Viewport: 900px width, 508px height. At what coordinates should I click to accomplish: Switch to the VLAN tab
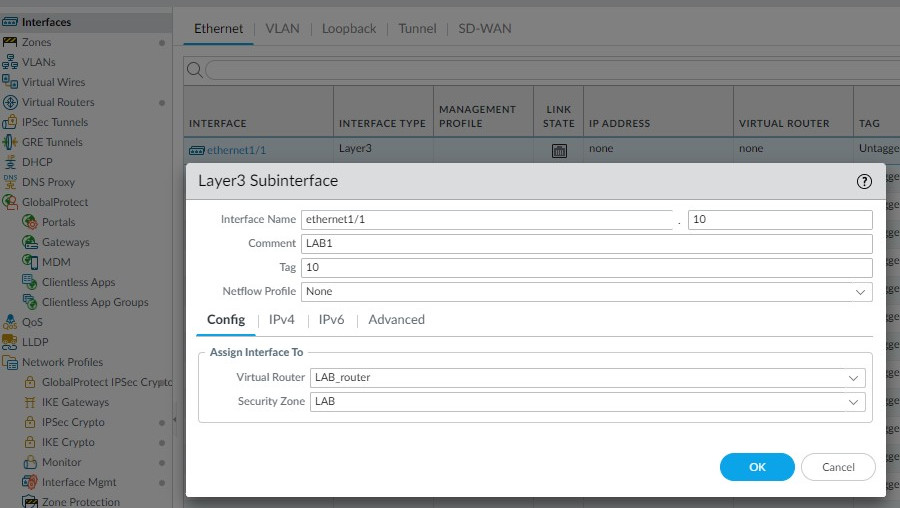282,29
